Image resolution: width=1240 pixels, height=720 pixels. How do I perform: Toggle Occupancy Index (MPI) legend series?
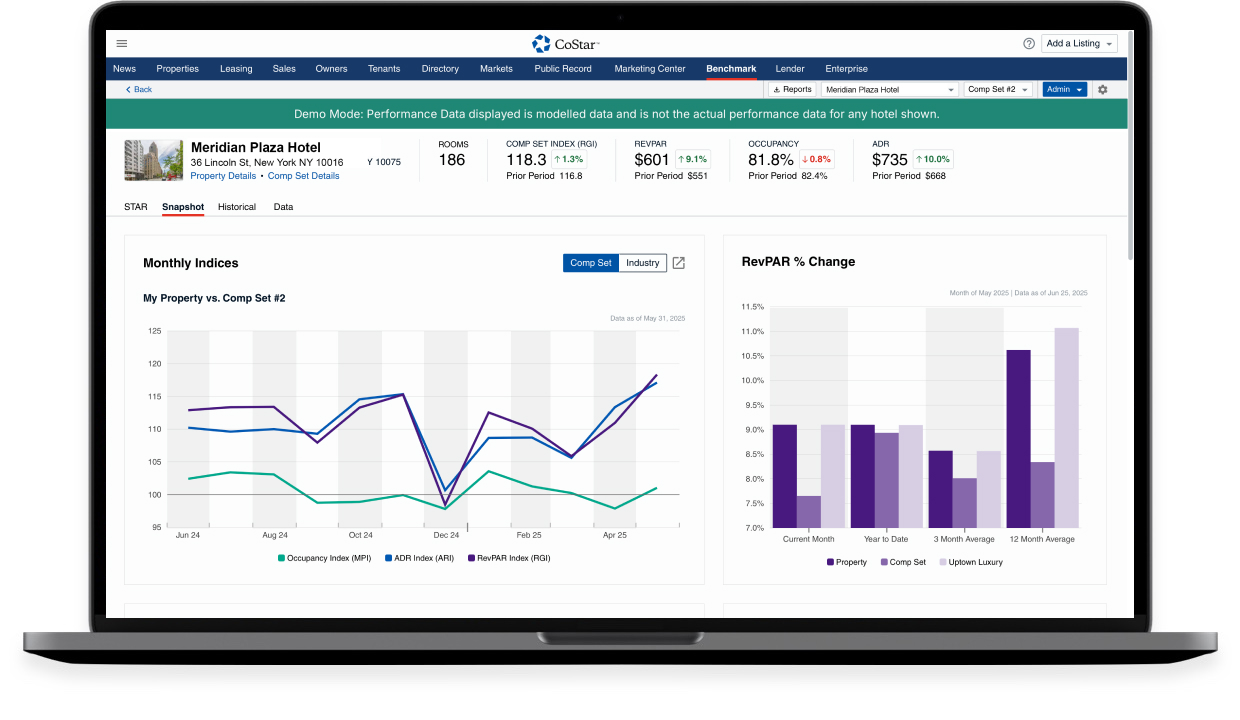pos(324,559)
